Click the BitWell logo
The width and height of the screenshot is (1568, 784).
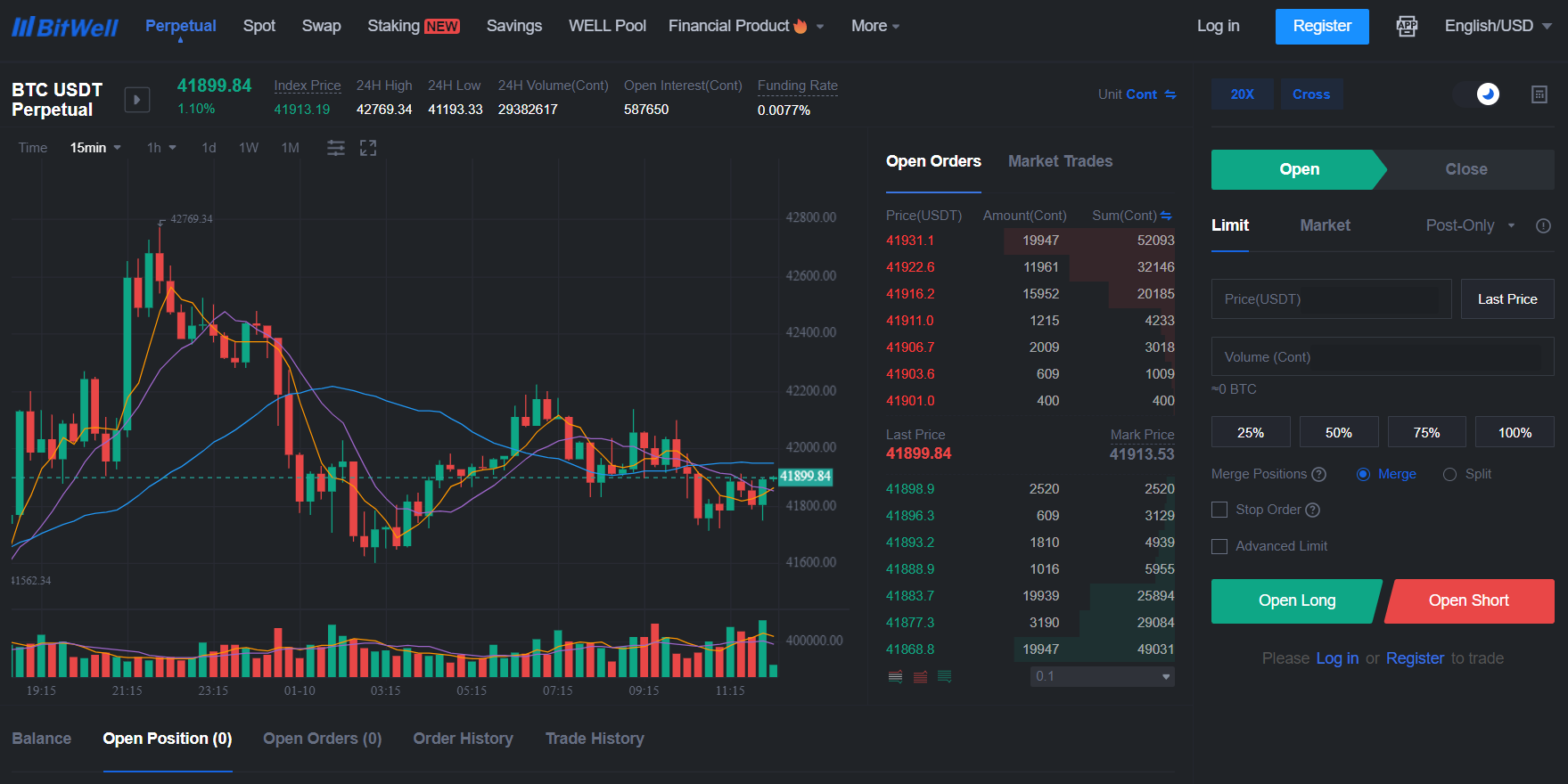[64, 27]
